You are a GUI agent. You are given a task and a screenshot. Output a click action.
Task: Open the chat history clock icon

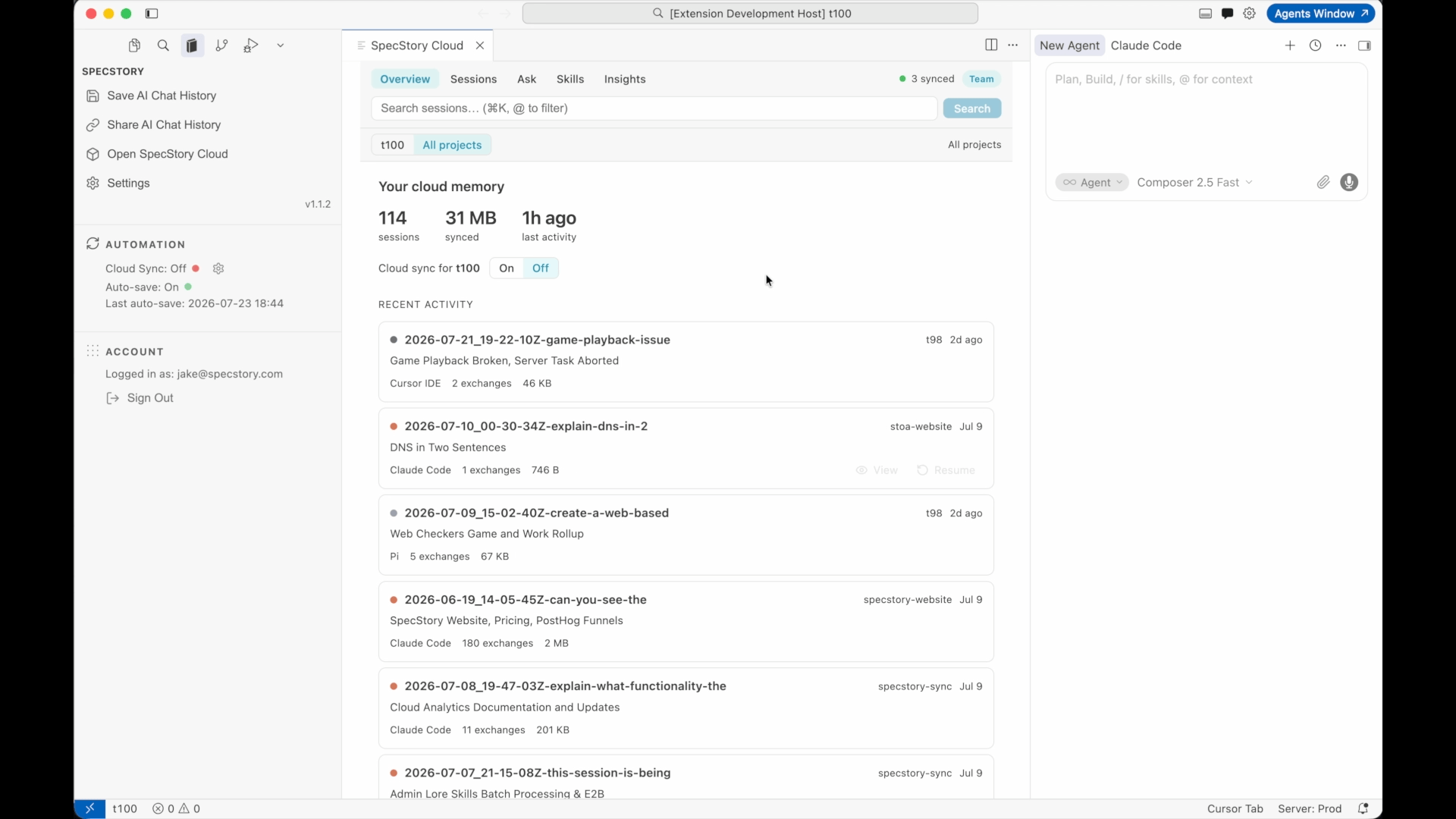[x=1316, y=45]
